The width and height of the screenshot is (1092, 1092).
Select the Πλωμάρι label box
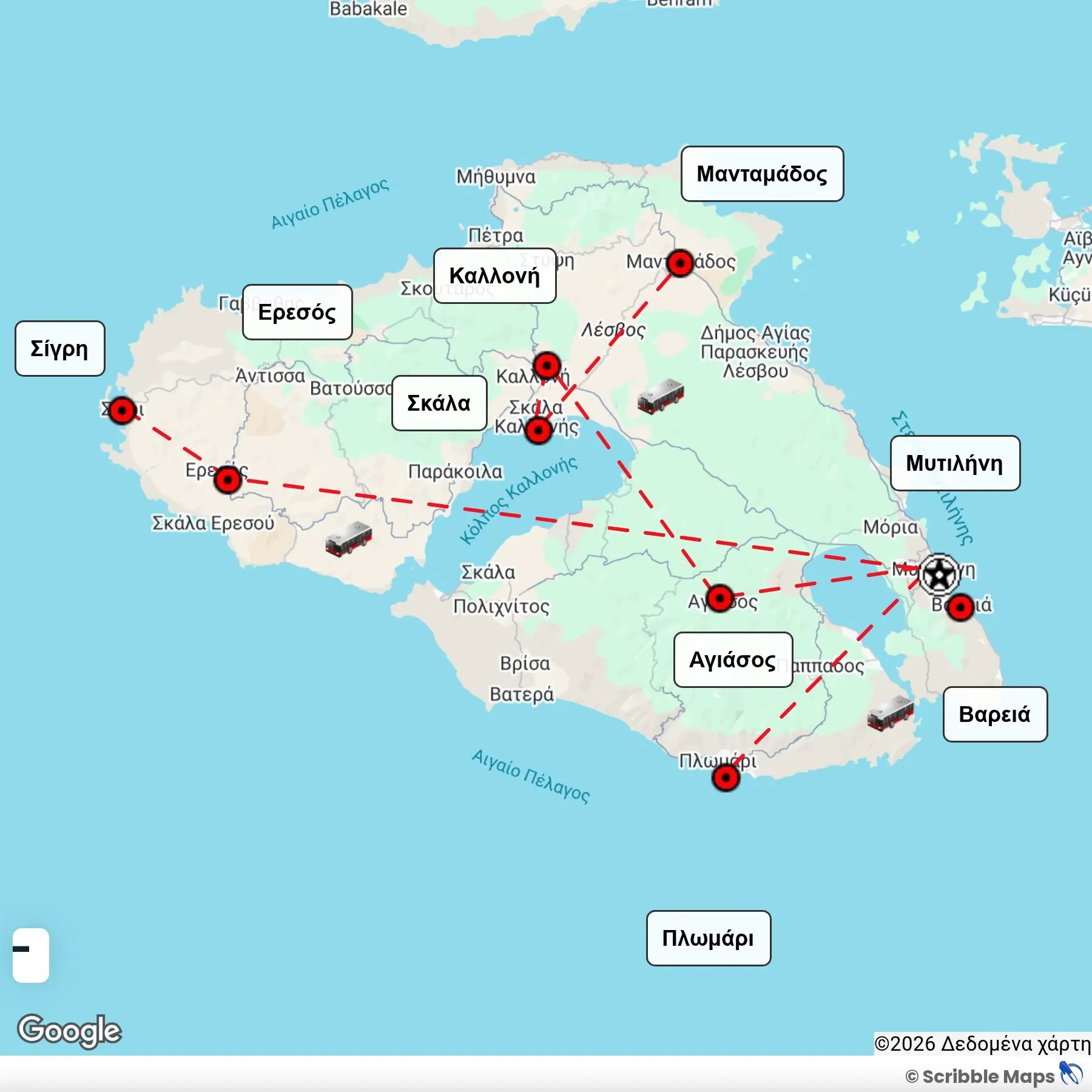709,938
